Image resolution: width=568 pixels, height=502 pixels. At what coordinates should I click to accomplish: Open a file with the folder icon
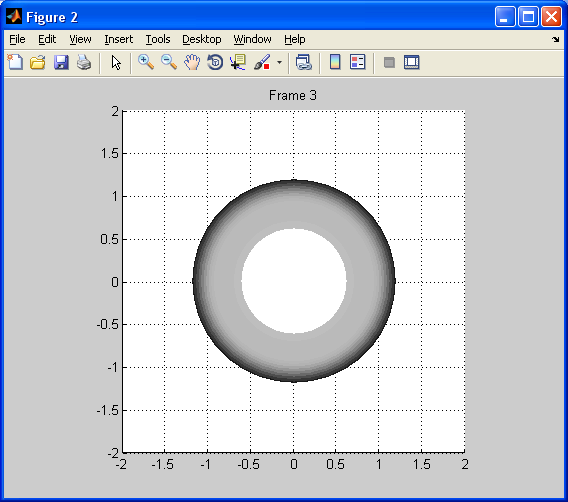(38, 62)
